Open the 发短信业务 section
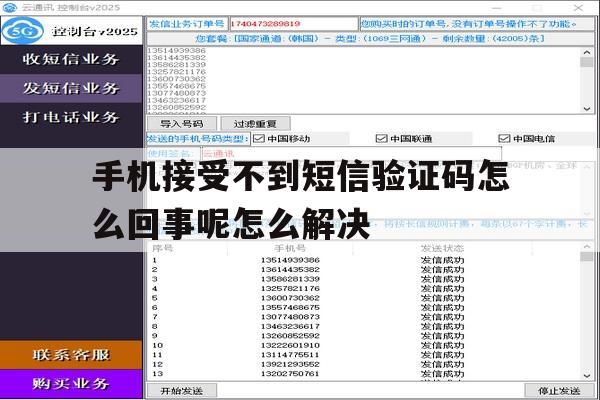The height and width of the screenshot is (400, 600). 71,88
